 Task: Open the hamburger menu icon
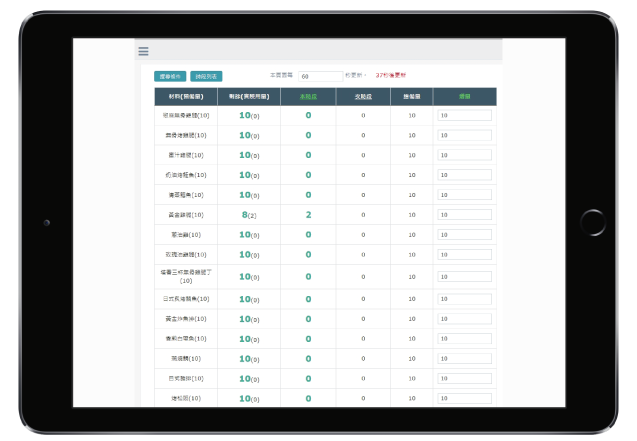click(143, 51)
